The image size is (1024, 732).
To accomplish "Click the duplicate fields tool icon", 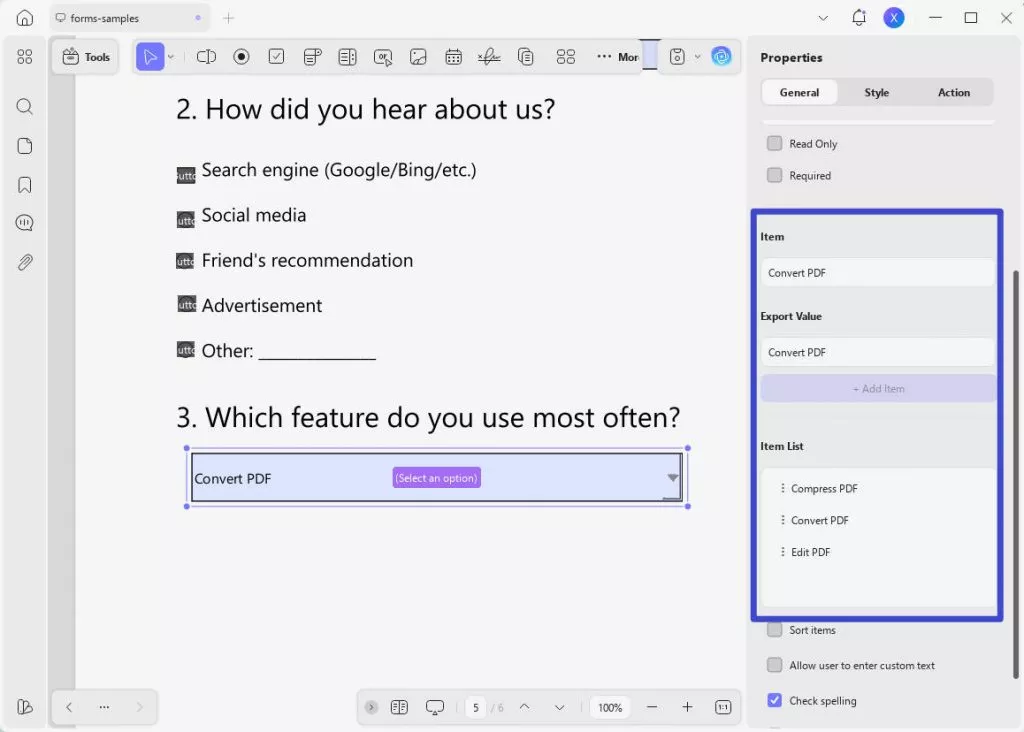I will pyautogui.click(x=526, y=57).
